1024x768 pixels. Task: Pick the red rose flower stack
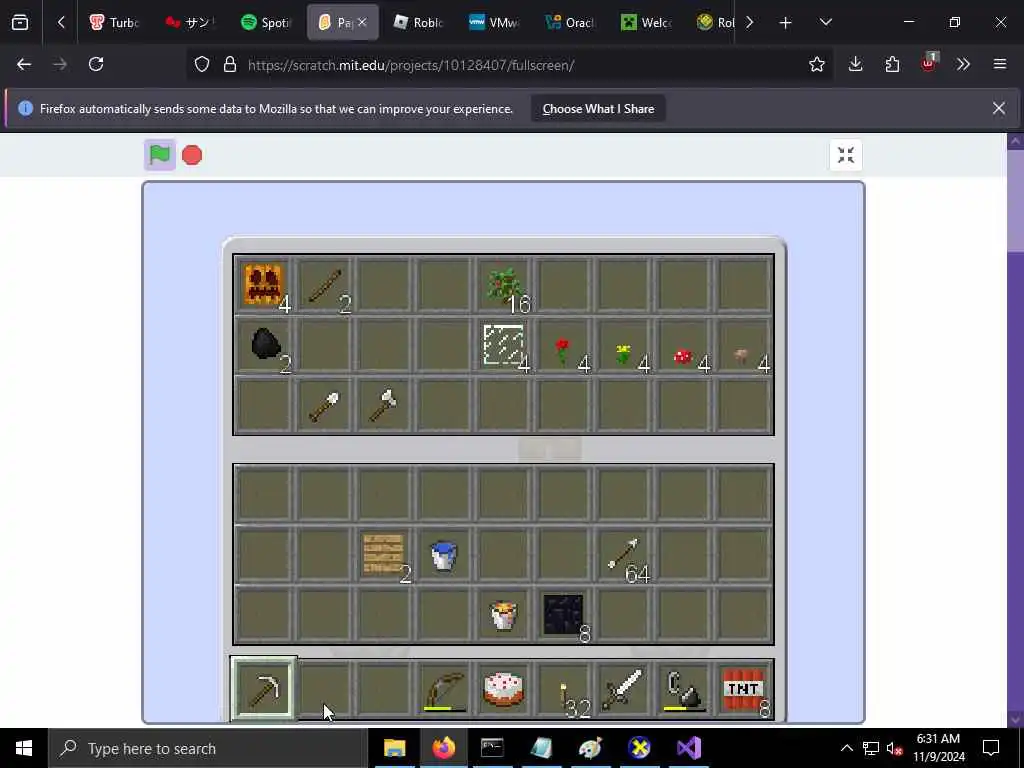(x=564, y=345)
